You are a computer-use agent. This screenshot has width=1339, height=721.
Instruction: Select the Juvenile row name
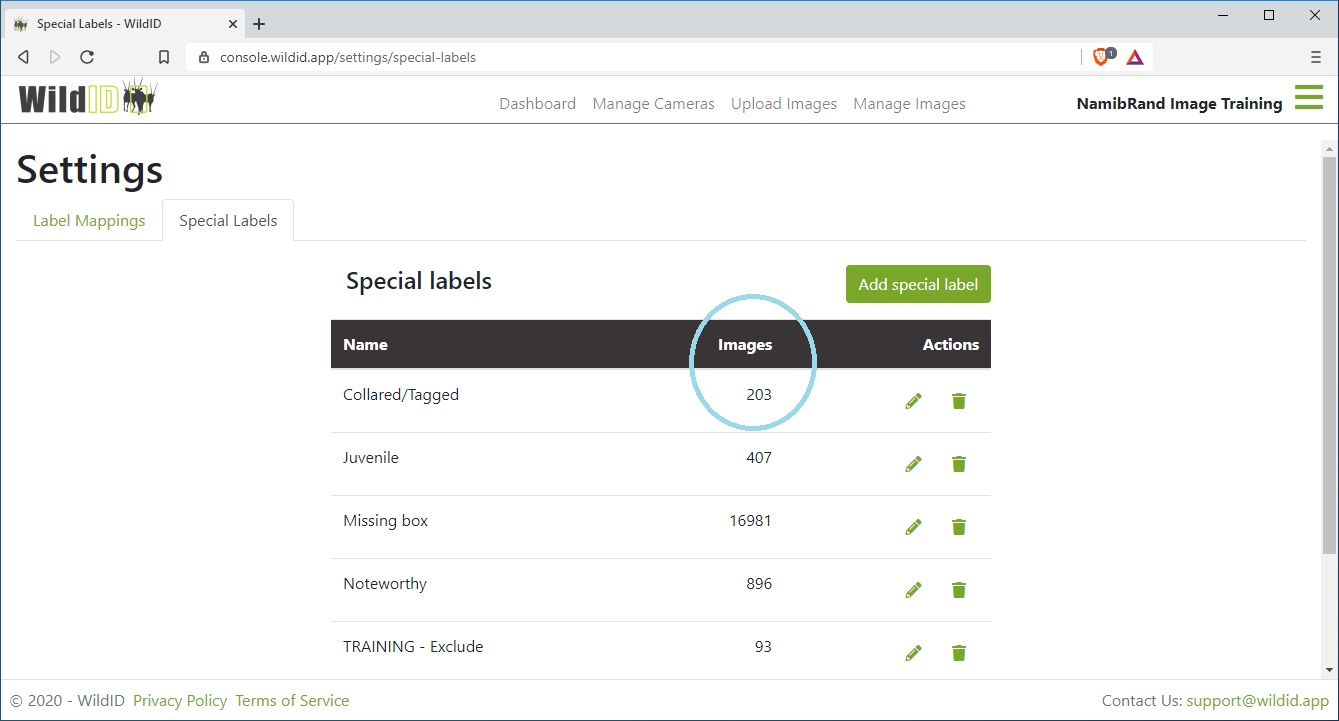tap(371, 458)
